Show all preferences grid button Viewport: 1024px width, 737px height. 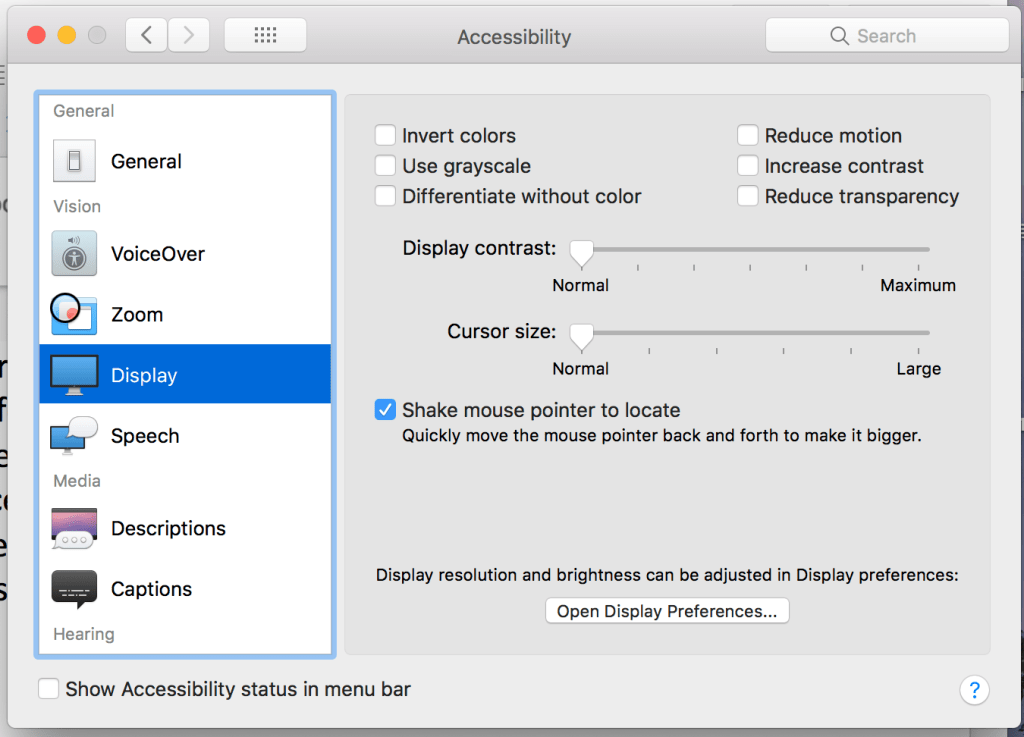click(265, 36)
